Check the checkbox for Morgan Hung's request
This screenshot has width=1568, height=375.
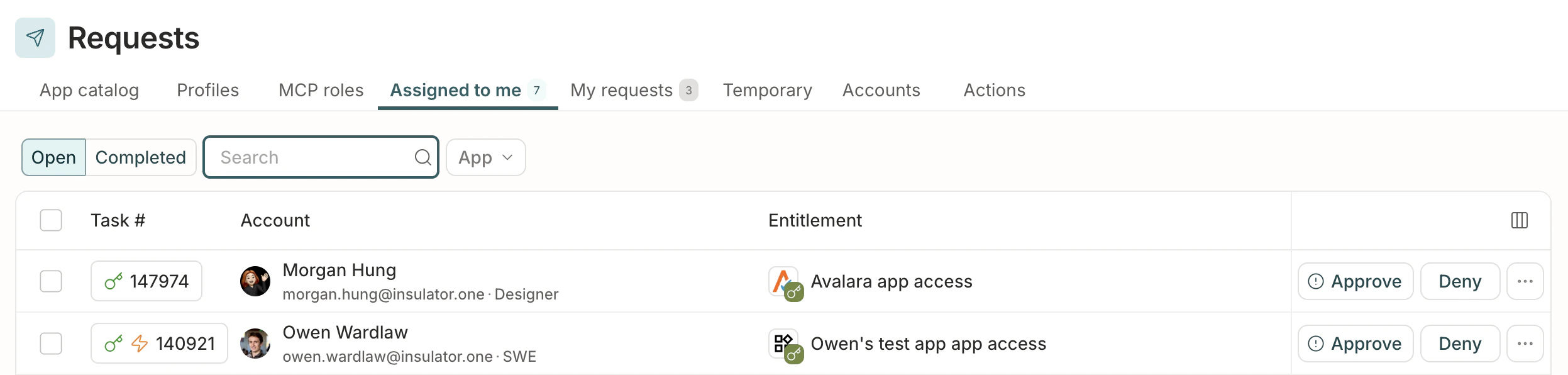pos(51,281)
